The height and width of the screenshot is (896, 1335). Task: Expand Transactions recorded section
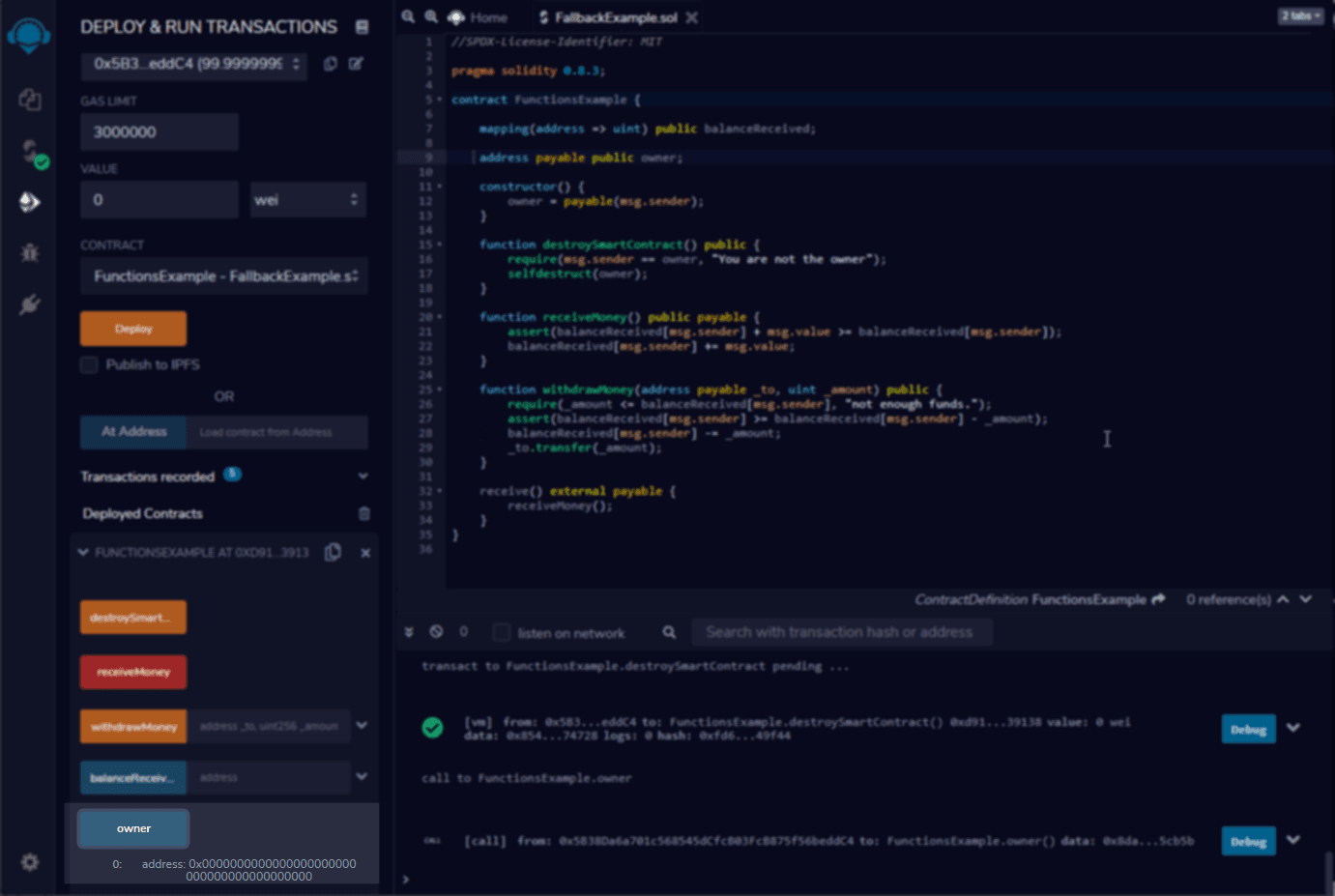363,476
